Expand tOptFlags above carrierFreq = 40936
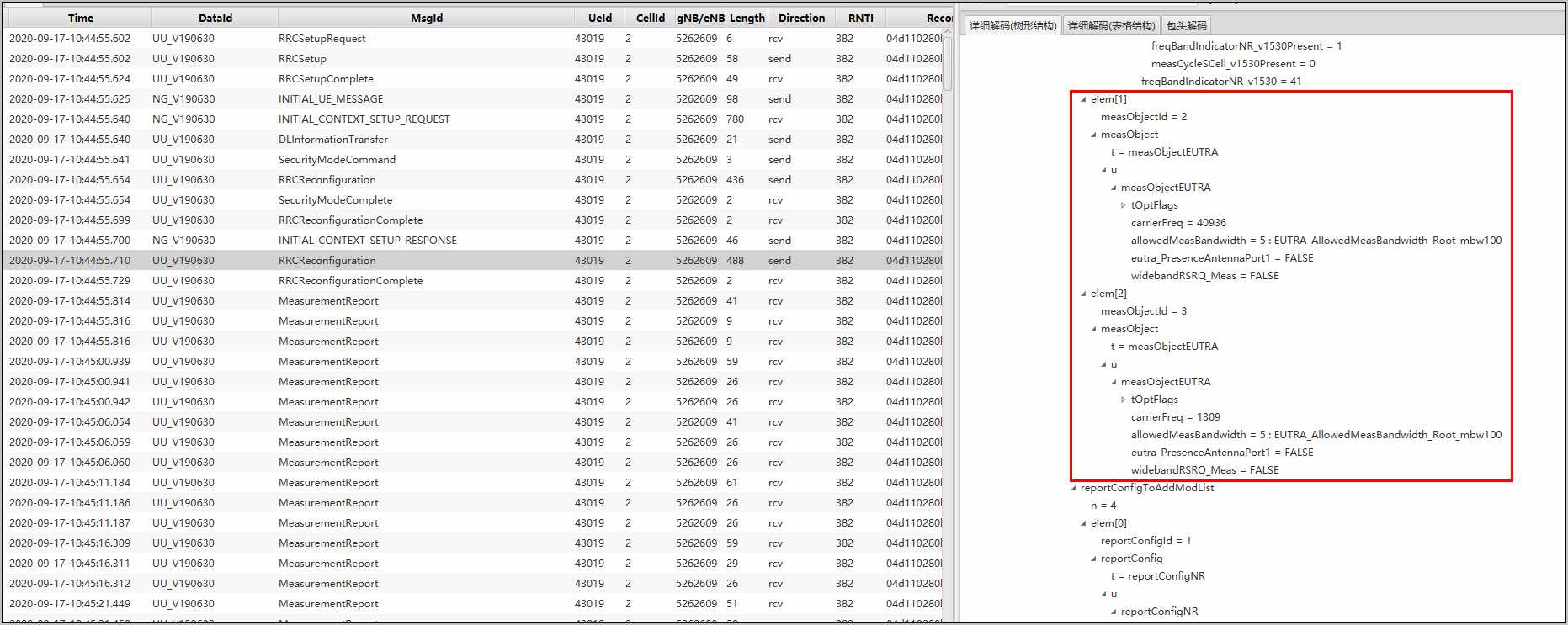The image size is (1568, 625). click(x=1124, y=205)
